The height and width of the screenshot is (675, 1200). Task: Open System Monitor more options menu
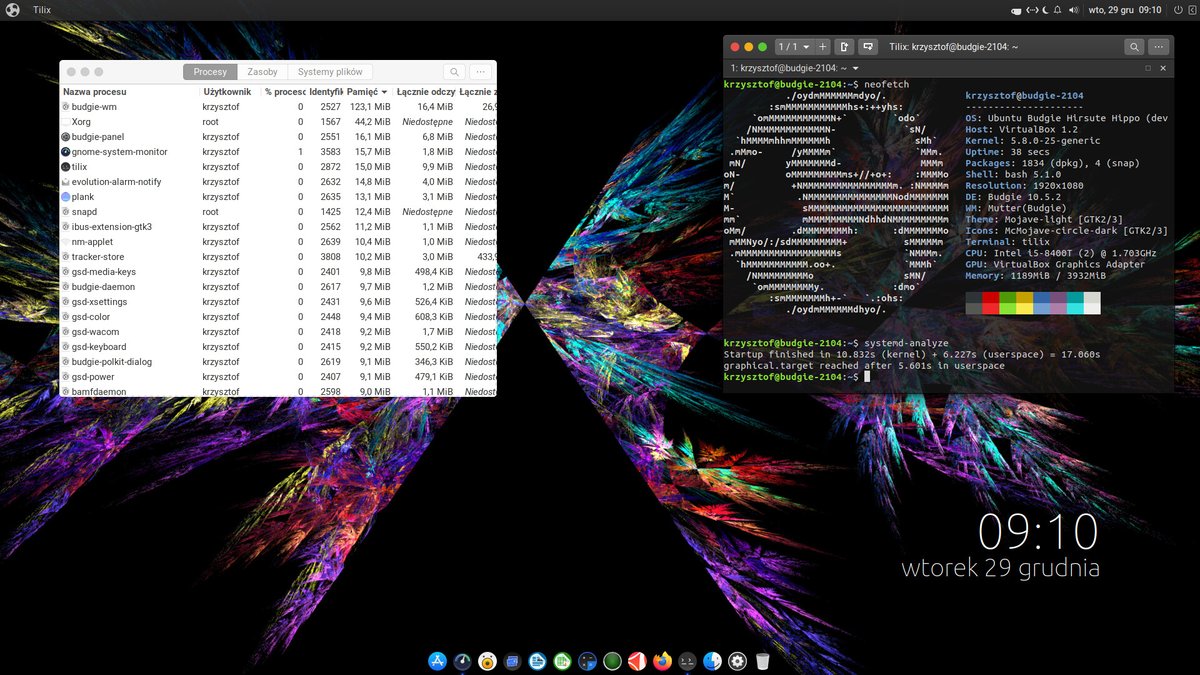481,72
